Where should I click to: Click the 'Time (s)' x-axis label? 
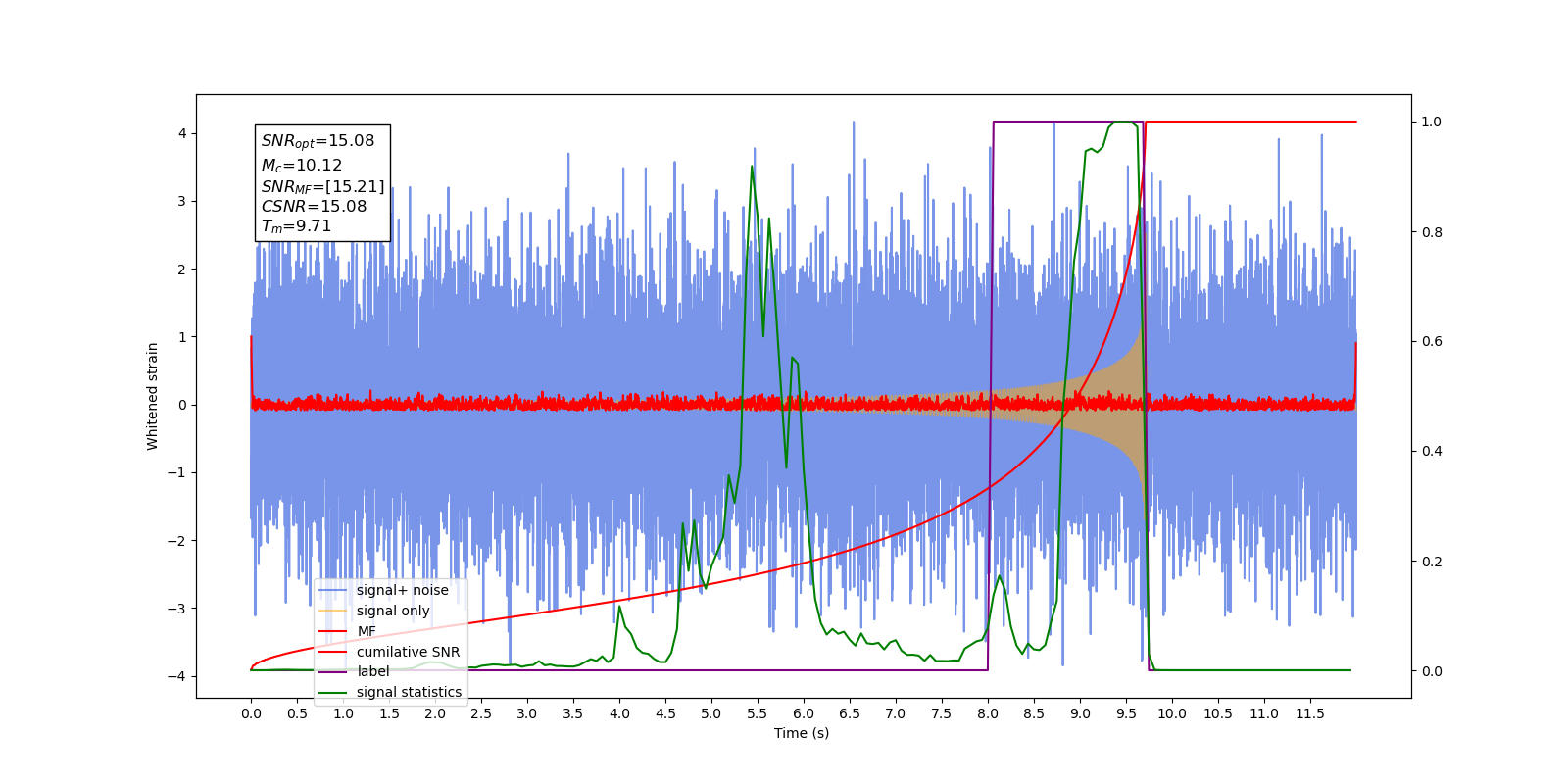click(x=802, y=733)
